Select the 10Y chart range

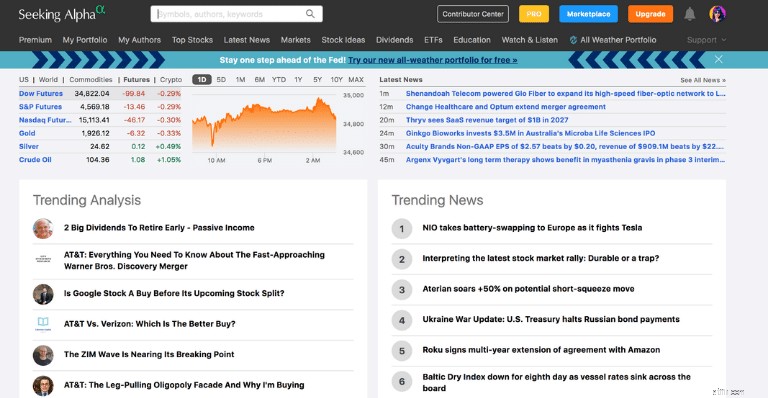[336, 79]
